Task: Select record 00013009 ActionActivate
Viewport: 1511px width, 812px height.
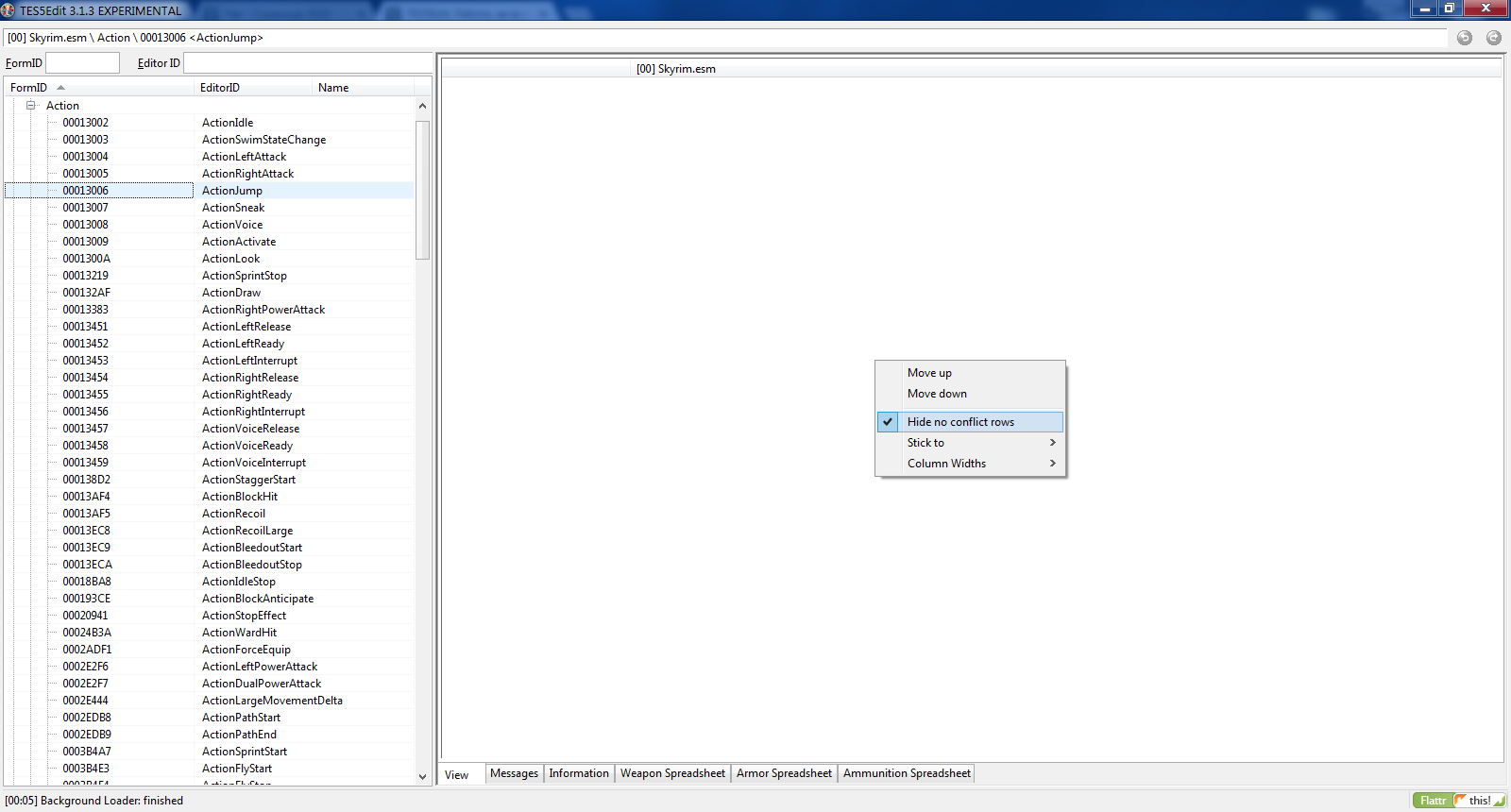Action: pyautogui.click(x=209, y=242)
